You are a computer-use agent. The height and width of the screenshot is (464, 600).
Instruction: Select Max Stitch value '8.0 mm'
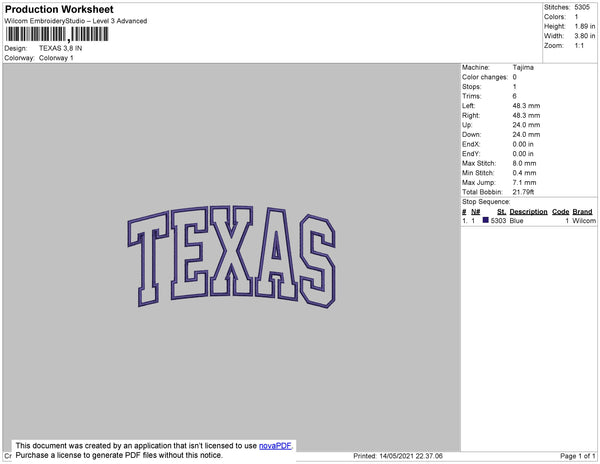[524, 163]
